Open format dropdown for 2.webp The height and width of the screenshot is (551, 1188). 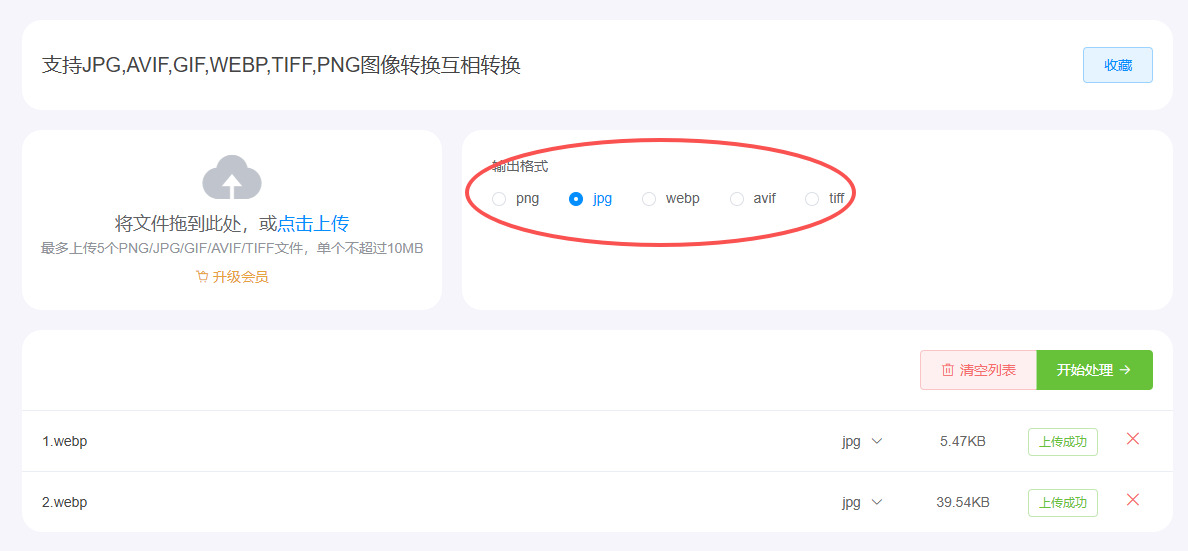862,502
